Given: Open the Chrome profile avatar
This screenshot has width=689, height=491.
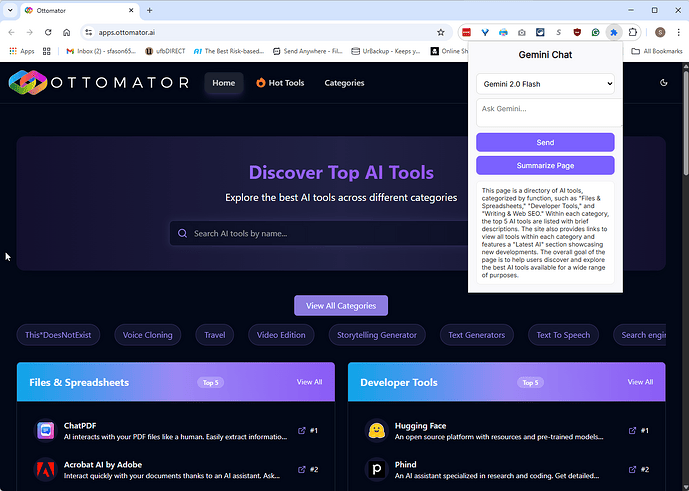Looking at the screenshot, I should [x=660, y=32].
